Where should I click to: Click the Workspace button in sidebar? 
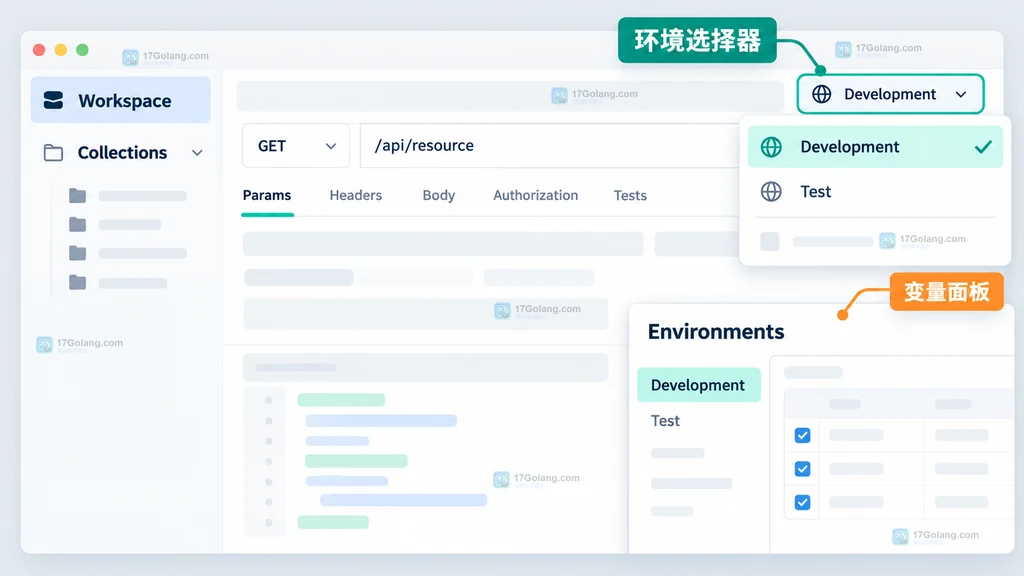click(x=121, y=100)
